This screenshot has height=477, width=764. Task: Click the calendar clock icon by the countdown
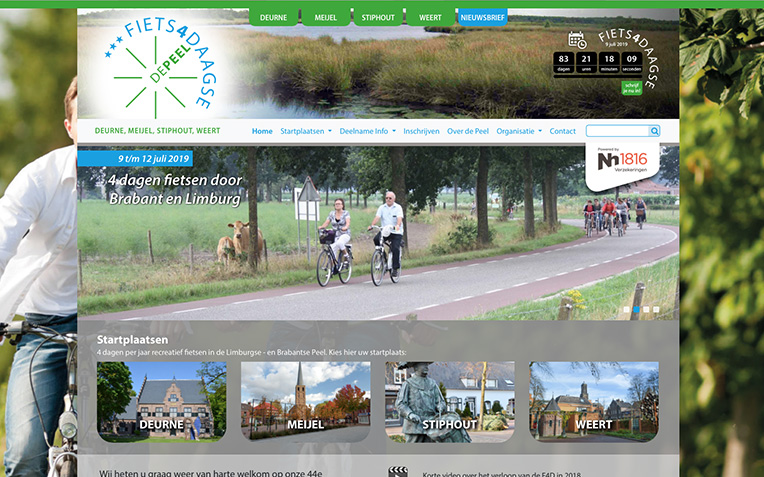click(577, 40)
